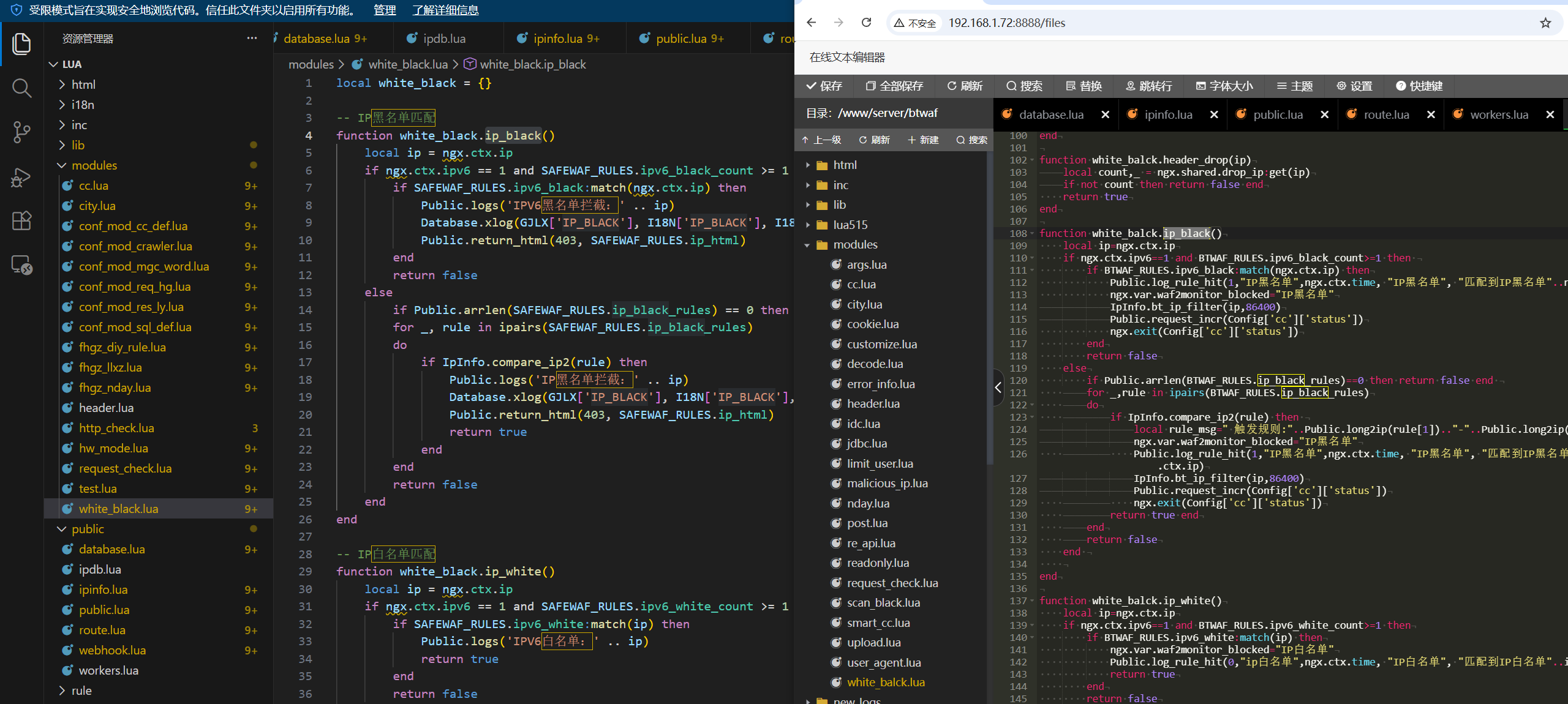Viewport: 1568px width, 704px height.
Task: Close the ipinfo.lua tab in online editor
Action: (1214, 114)
